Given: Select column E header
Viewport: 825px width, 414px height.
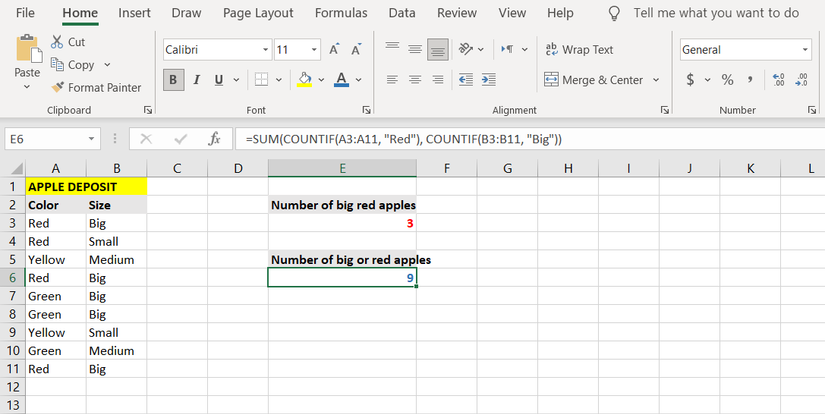Looking at the screenshot, I should coord(342,168).
